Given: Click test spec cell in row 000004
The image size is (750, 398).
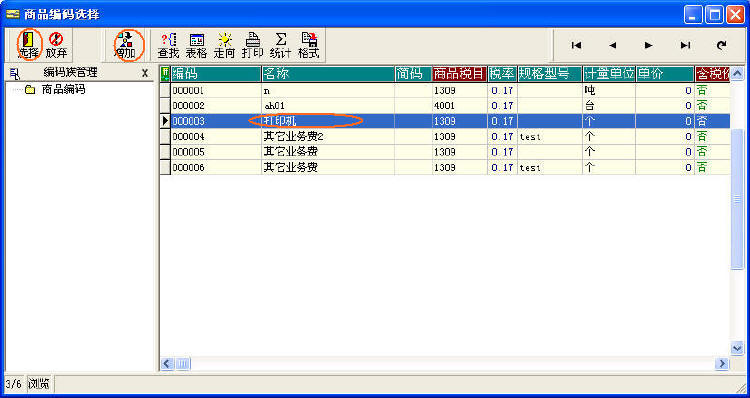Looking at the screenshot, I should 550,137.
